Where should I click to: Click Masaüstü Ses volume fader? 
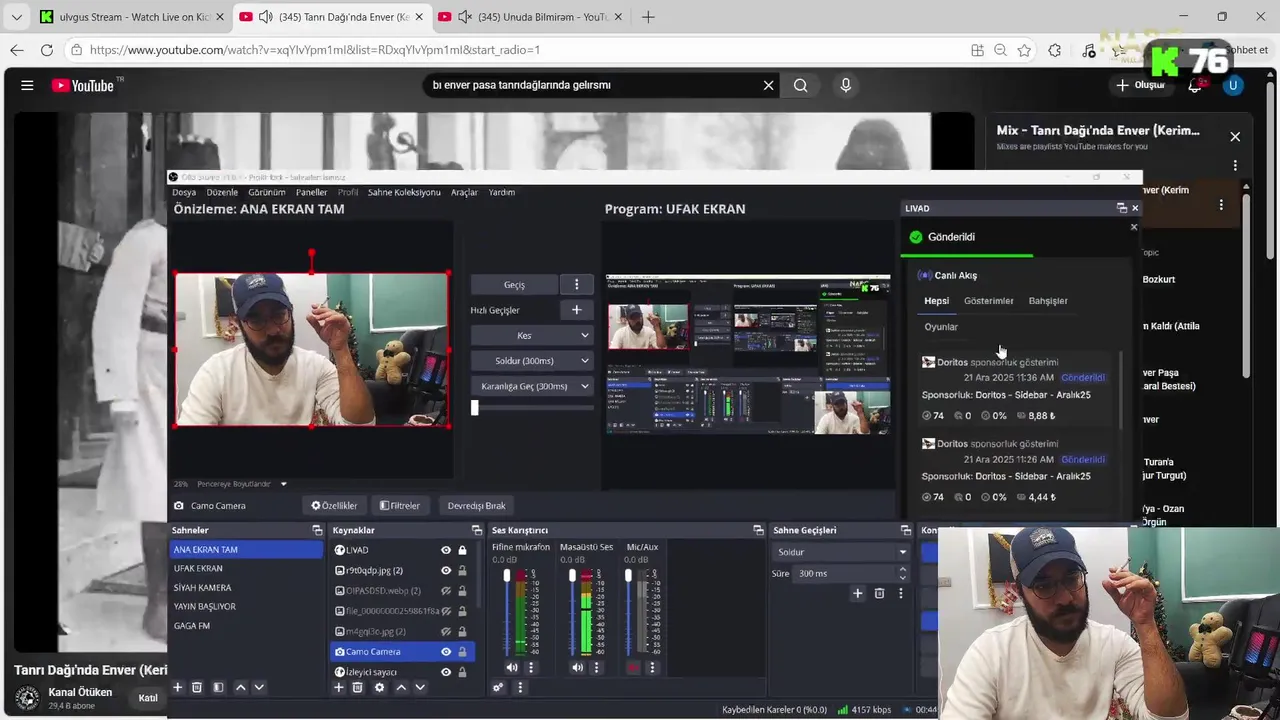(x=571, y=577)
